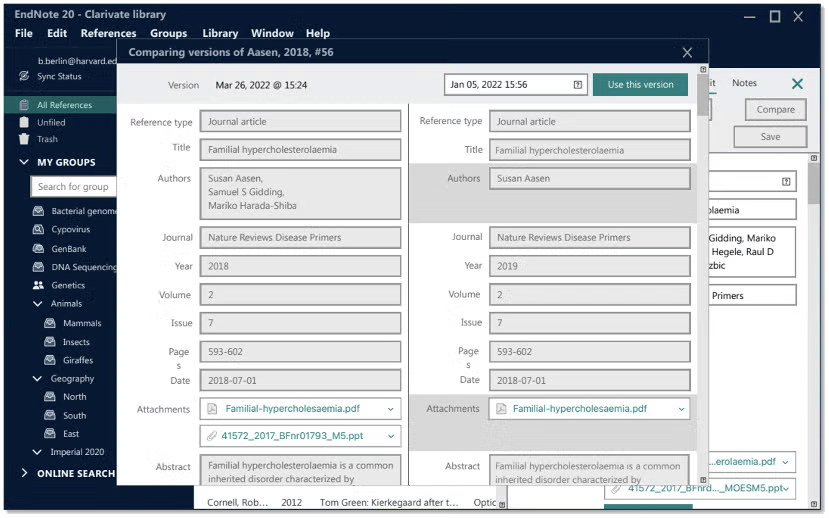Collapse the MY GROUPS section

[24, 162]
